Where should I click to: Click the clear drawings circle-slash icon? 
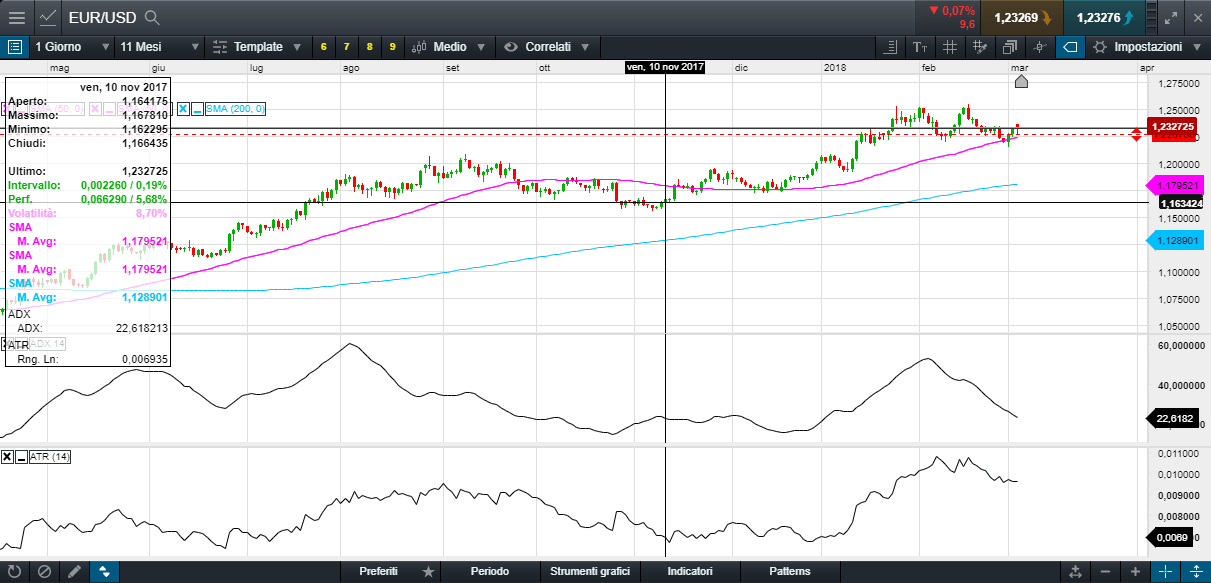coord(44,572)
